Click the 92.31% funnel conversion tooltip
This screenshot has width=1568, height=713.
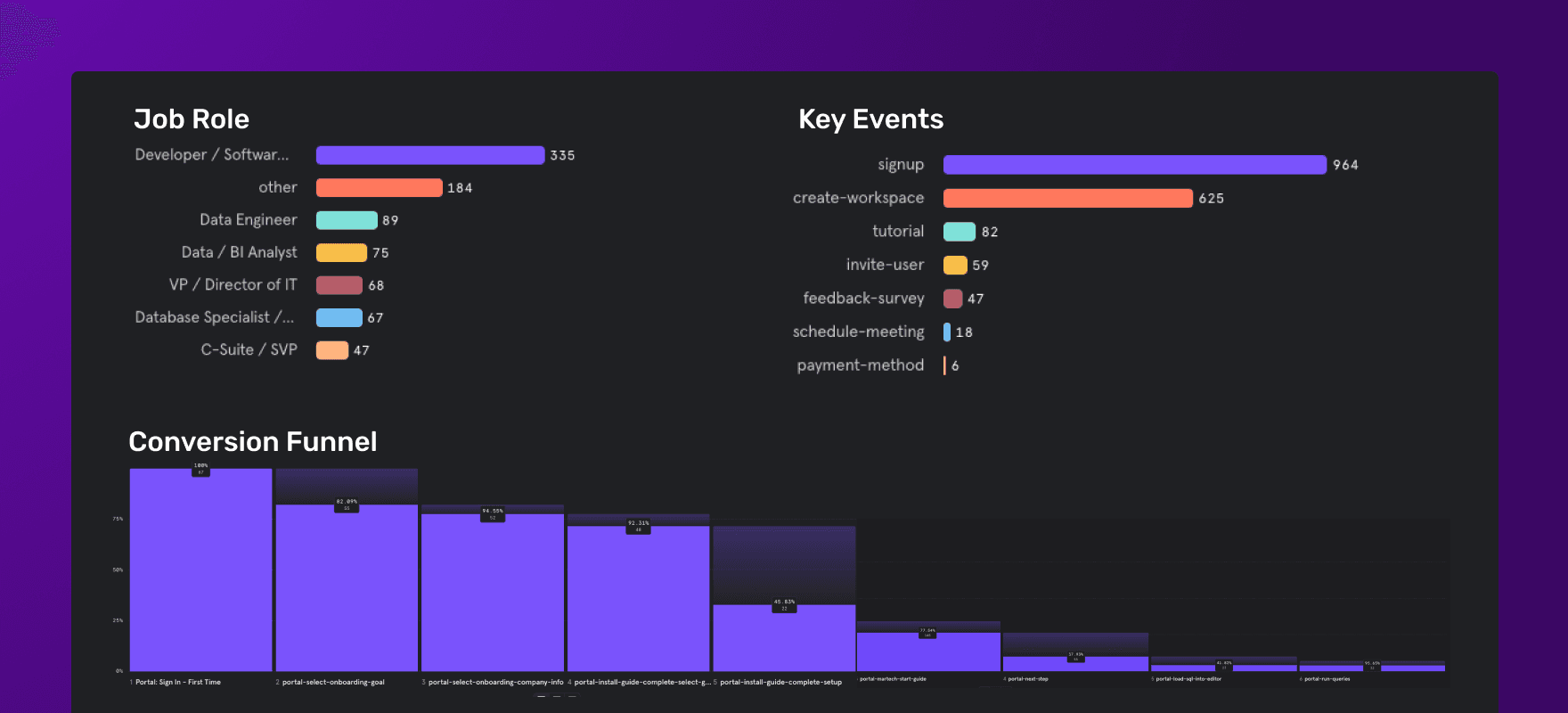[x=639, y=526]
